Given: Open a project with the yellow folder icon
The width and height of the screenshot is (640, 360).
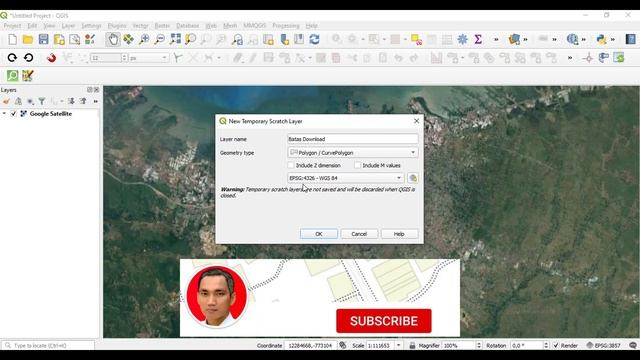Looking at the screenshot, I should click(28, 40).
